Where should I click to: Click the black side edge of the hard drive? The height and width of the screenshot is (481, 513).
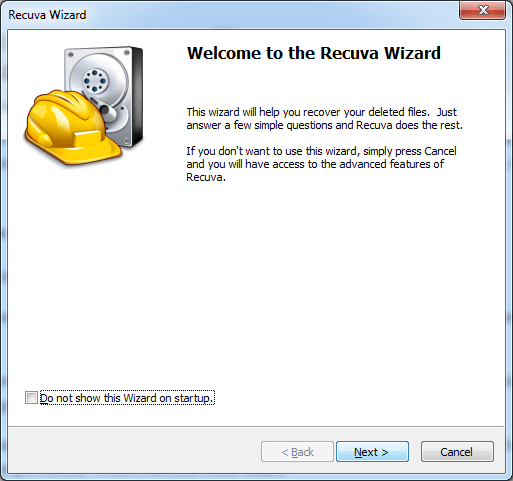138,97
